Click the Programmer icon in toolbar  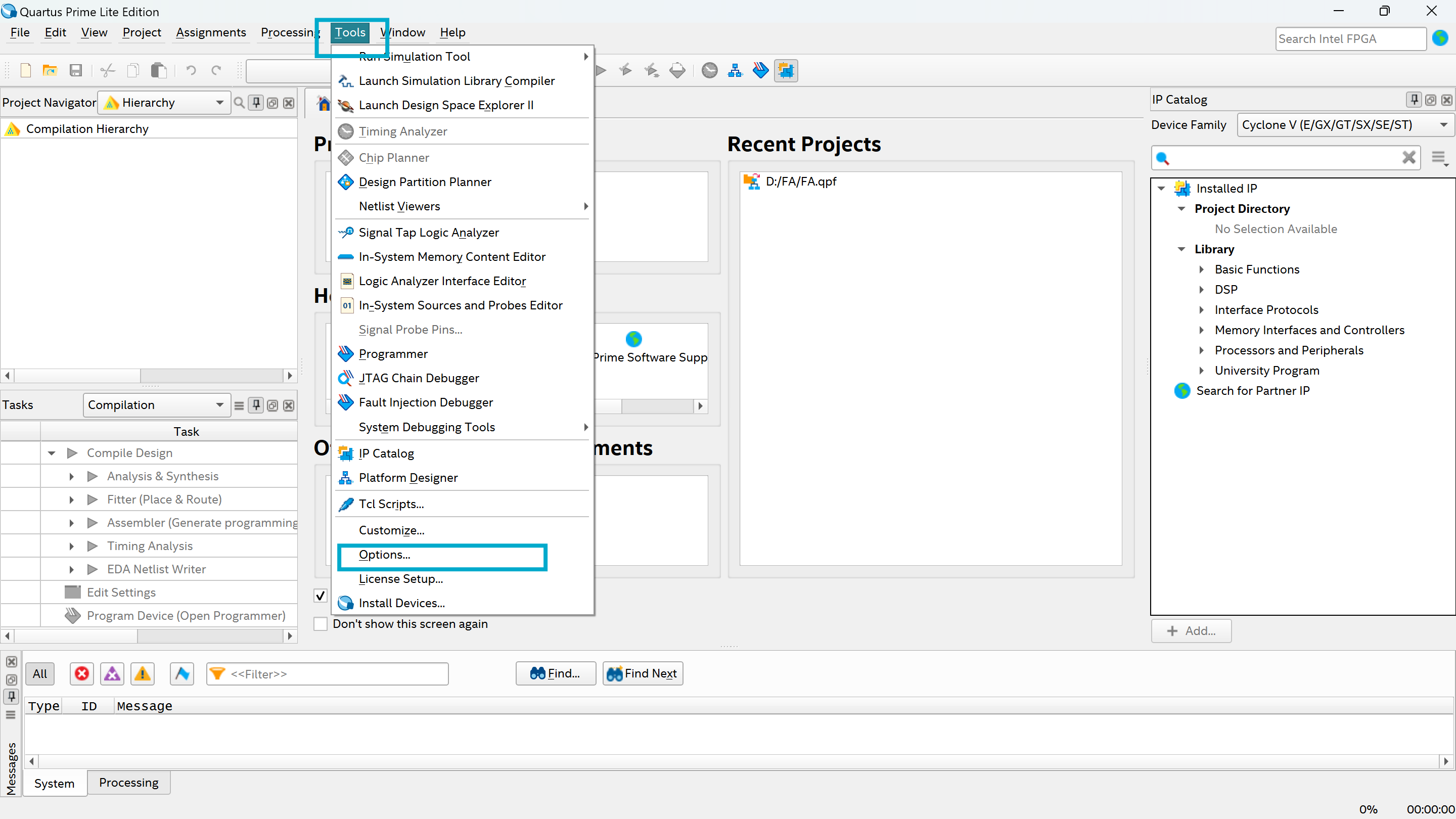pyautogui.click(x=760, y=71)
